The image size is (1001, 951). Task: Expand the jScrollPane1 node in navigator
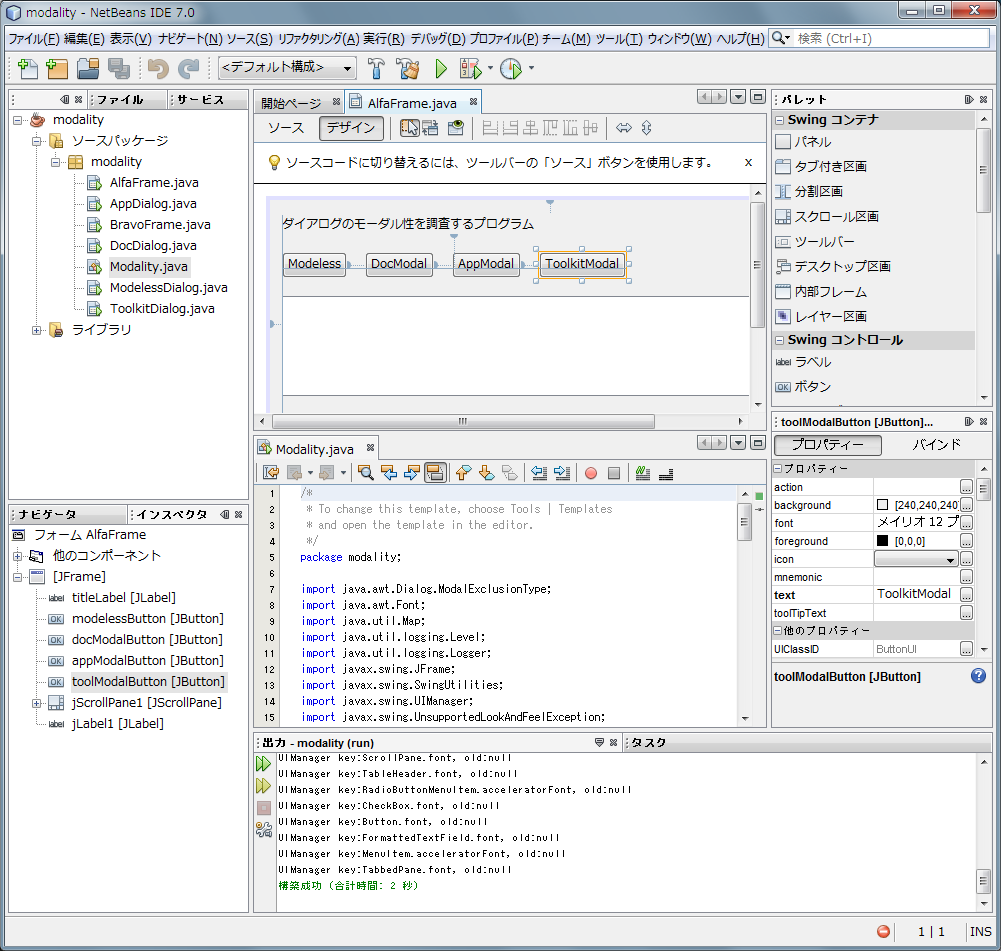[36, 703]
